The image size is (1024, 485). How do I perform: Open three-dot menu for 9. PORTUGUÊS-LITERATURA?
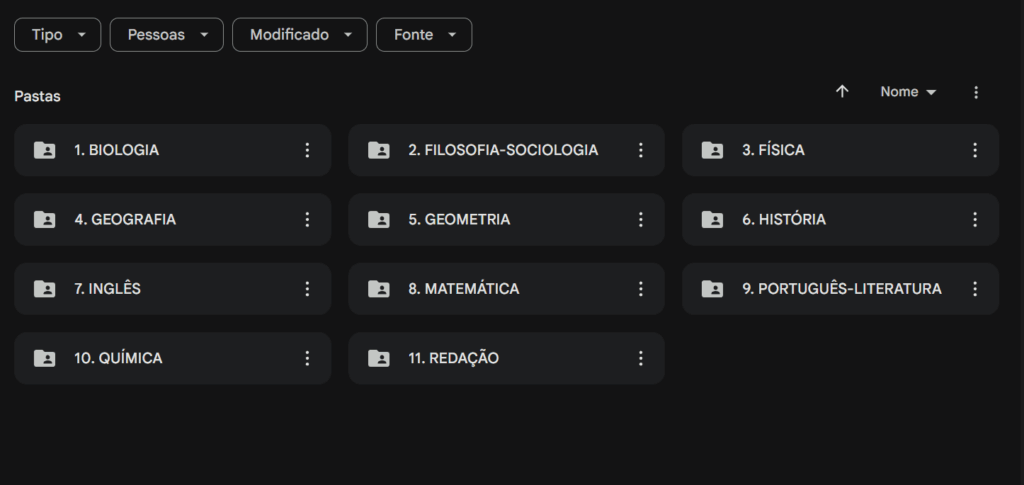tap(975, 289)
